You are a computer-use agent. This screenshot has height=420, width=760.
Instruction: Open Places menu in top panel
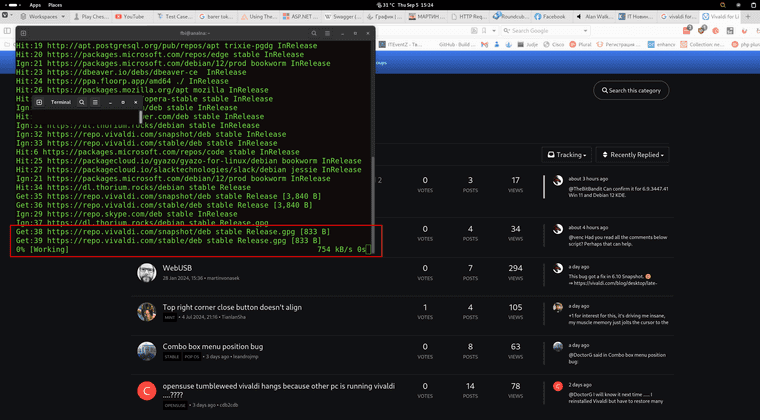pos(55,5)
